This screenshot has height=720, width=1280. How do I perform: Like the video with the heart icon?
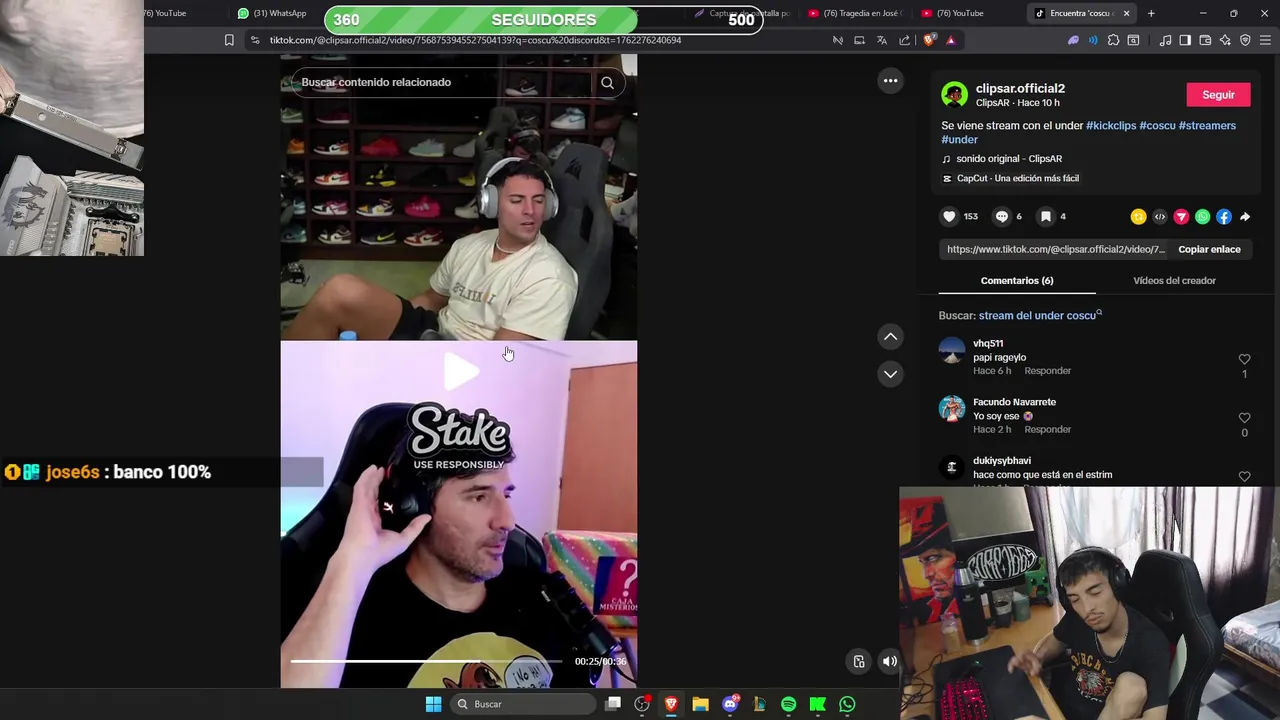point(949,216)
